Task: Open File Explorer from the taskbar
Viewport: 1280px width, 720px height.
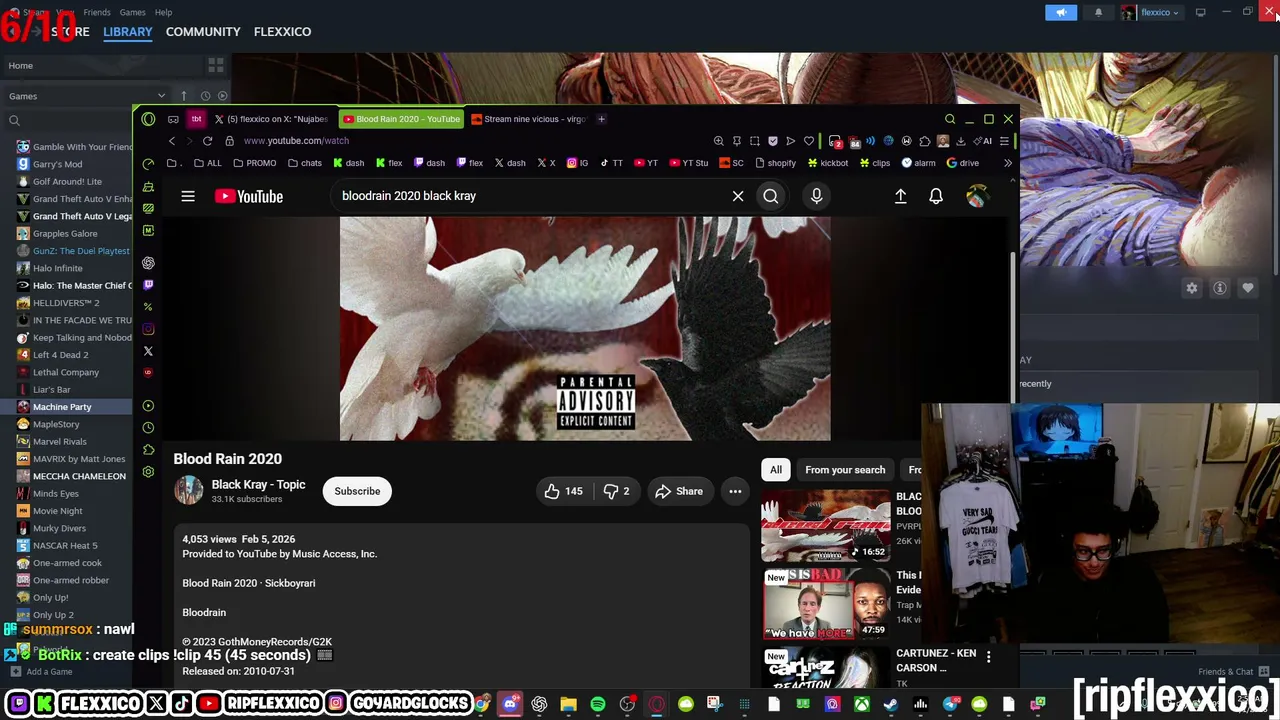Action: click(568, 705)
